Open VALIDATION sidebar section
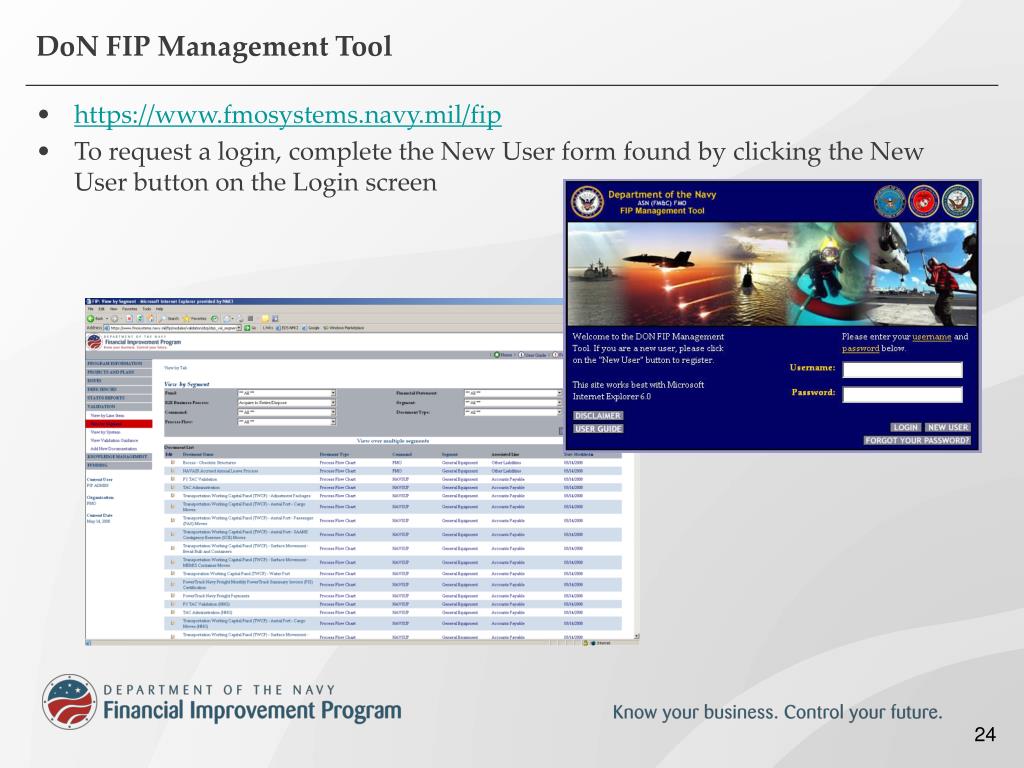 coord(119,406)
